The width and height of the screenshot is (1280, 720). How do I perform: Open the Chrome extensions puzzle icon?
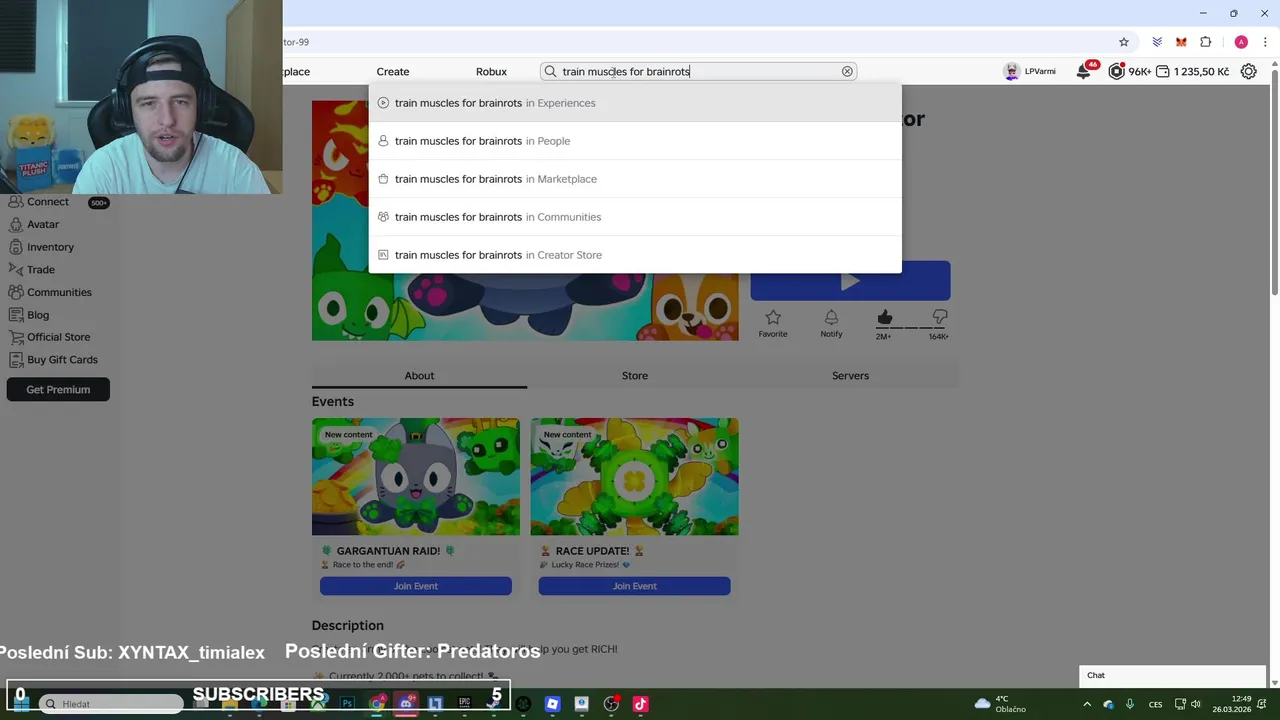pos(1205,42)
